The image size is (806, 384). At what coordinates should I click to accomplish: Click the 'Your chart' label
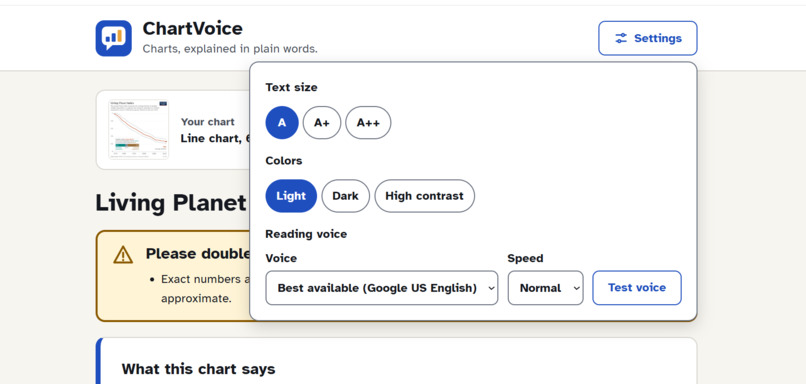[x=208, y=122]
